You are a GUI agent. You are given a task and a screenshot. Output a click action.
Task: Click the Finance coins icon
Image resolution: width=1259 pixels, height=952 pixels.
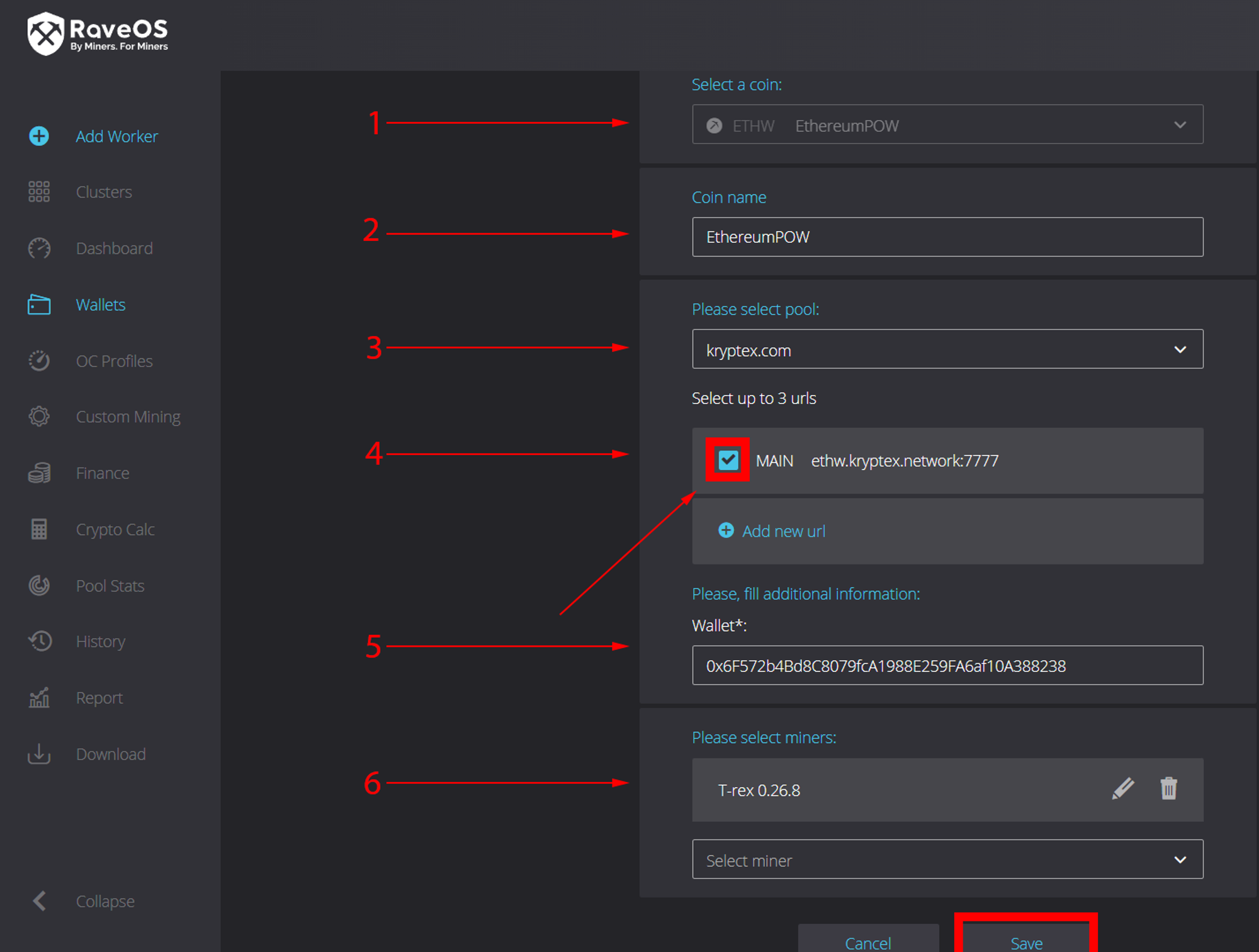pyautogui.click(x=39, y=473)
